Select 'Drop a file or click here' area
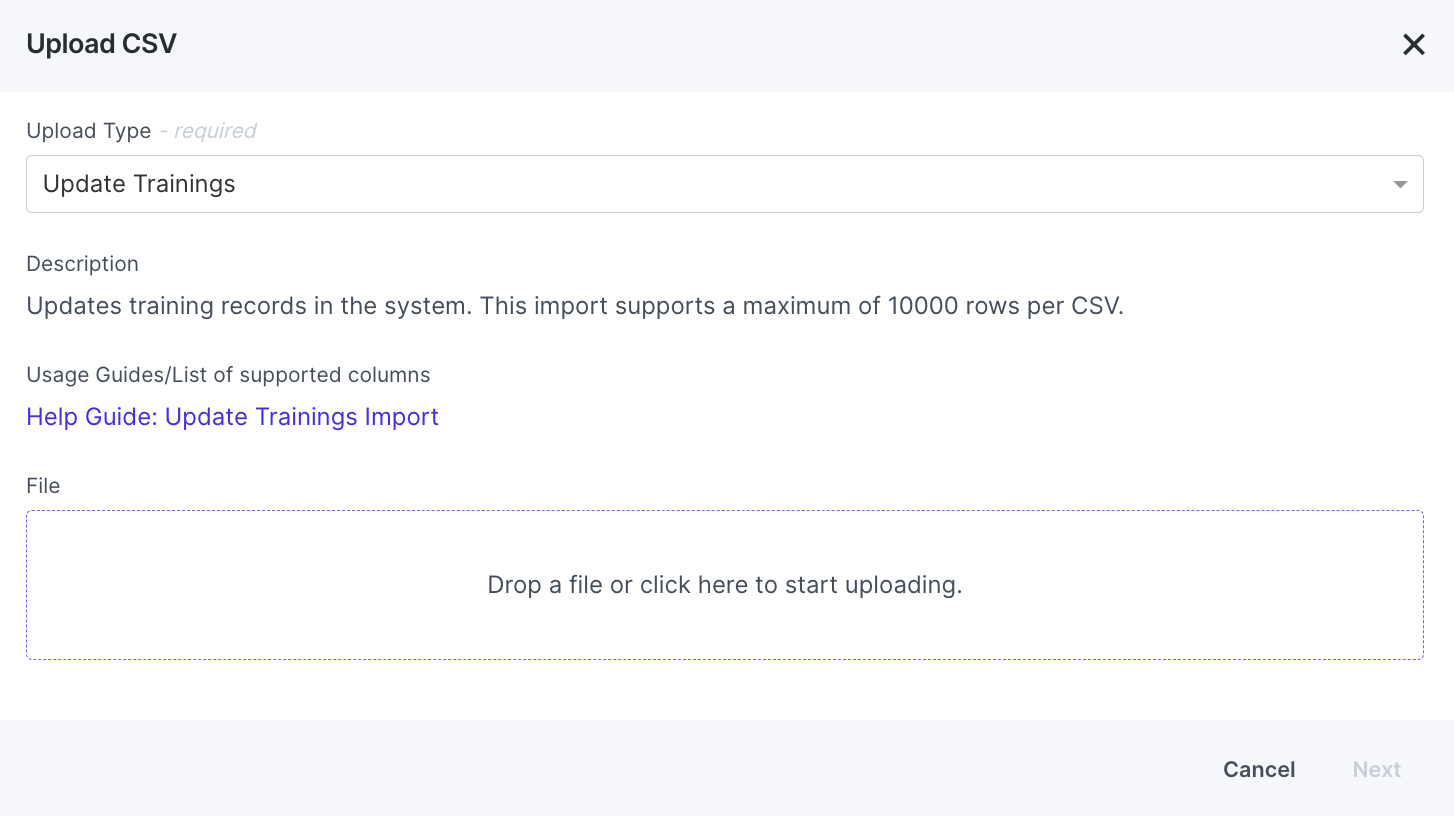This screenshot has width=1454, height=816. (x=725, y=584)
